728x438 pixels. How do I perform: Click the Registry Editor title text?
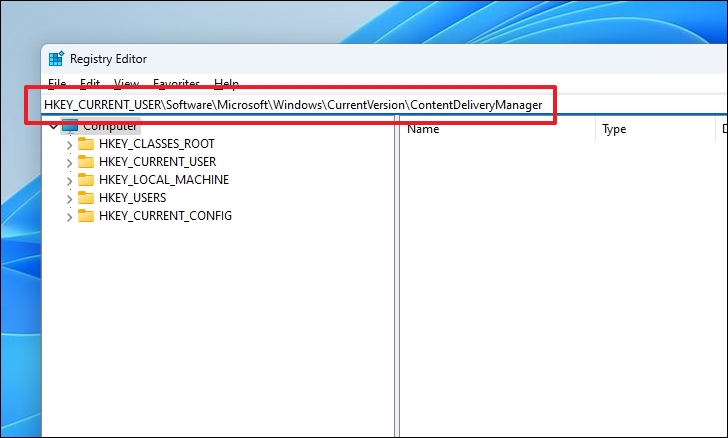click(x=108, y=59)
